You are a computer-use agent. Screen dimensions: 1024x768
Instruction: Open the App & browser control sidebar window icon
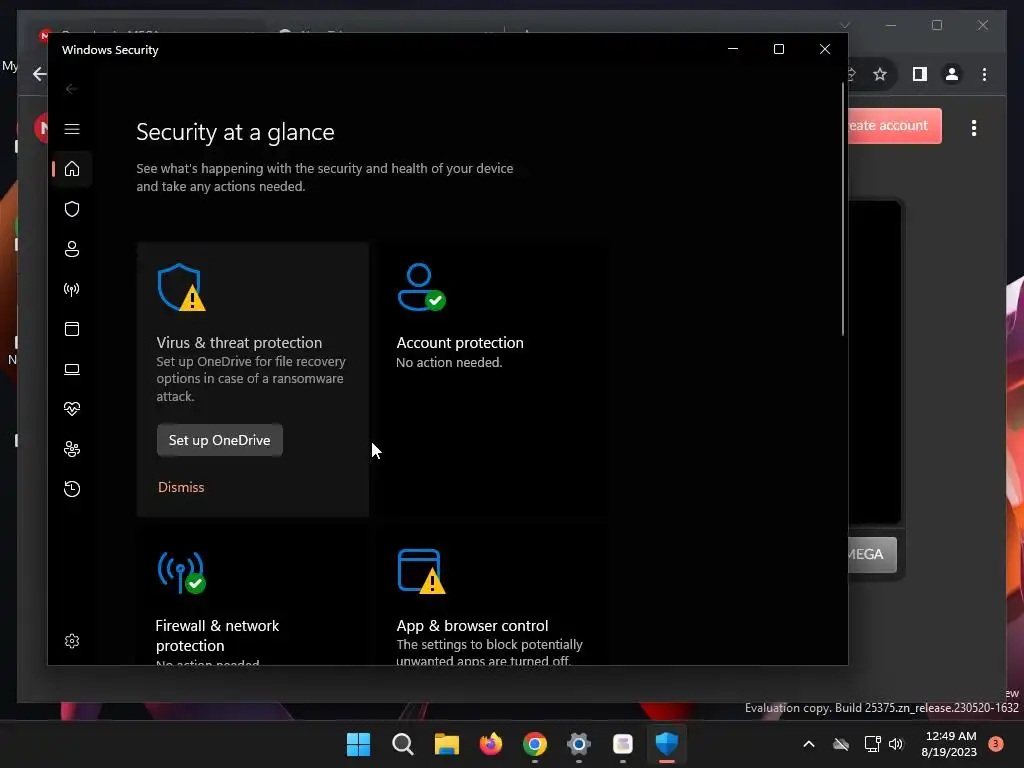(72, 328)
